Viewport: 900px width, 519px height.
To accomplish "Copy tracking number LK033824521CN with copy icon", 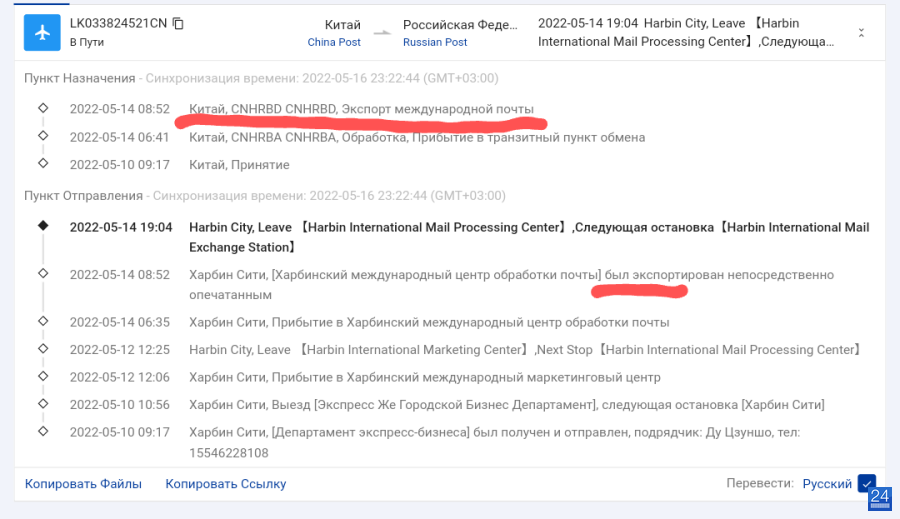I will point(178,24).
